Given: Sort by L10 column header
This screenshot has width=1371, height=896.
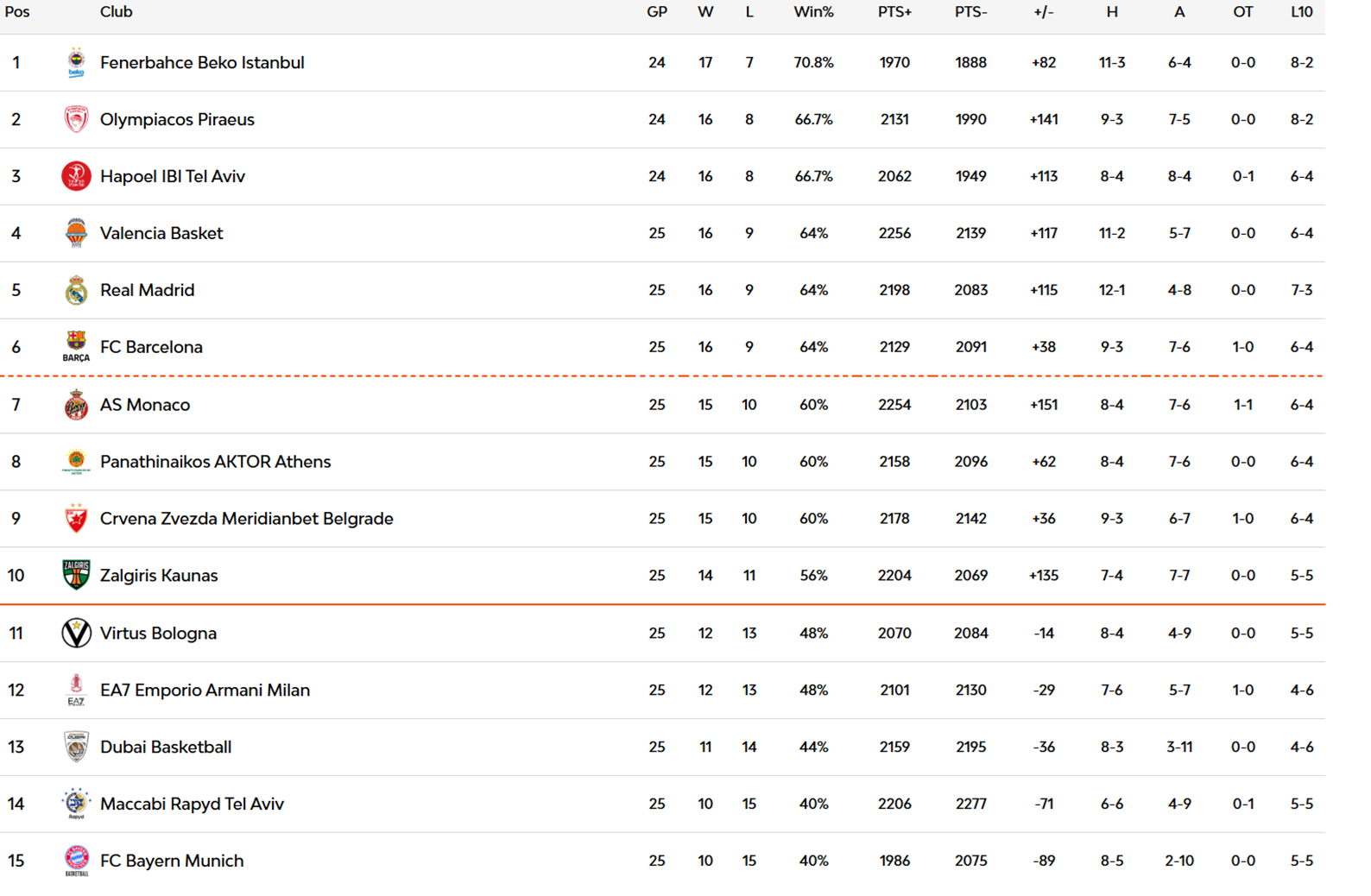Looking at the screenshot, I should 1301,12.
